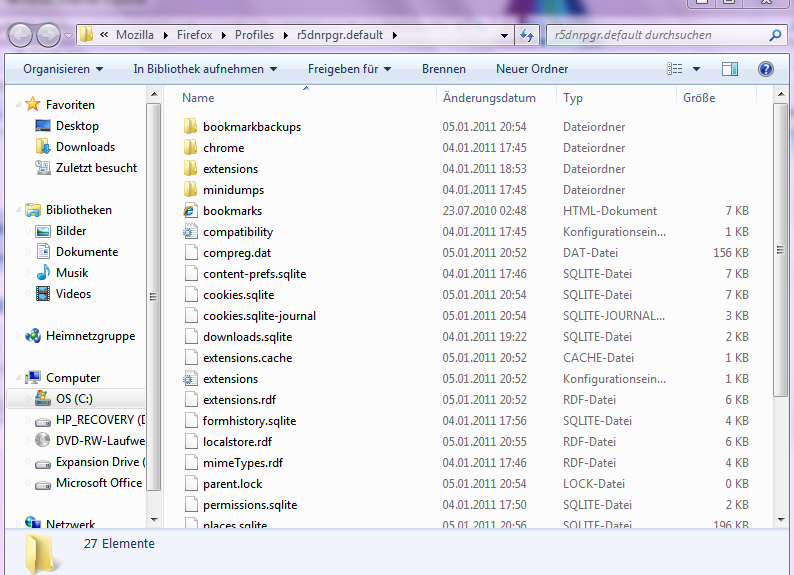794x575 pixels.
Task: Open the address bar history dropdown
Action: [x=505, y=36]
